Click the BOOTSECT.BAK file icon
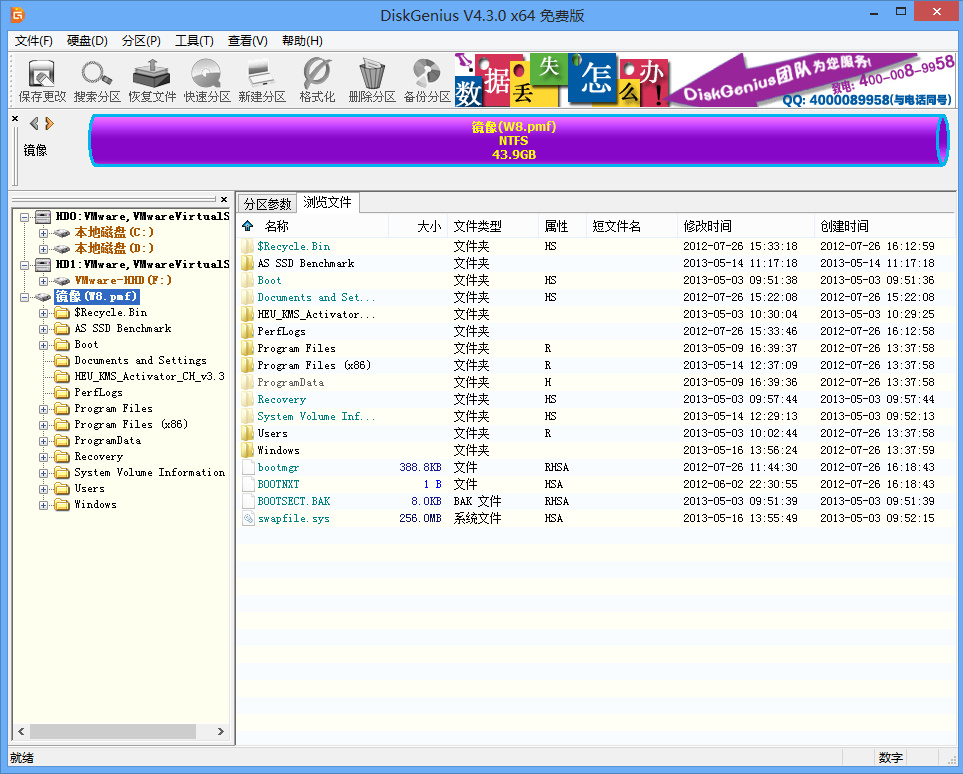963x774 pixels. [248, 501]
